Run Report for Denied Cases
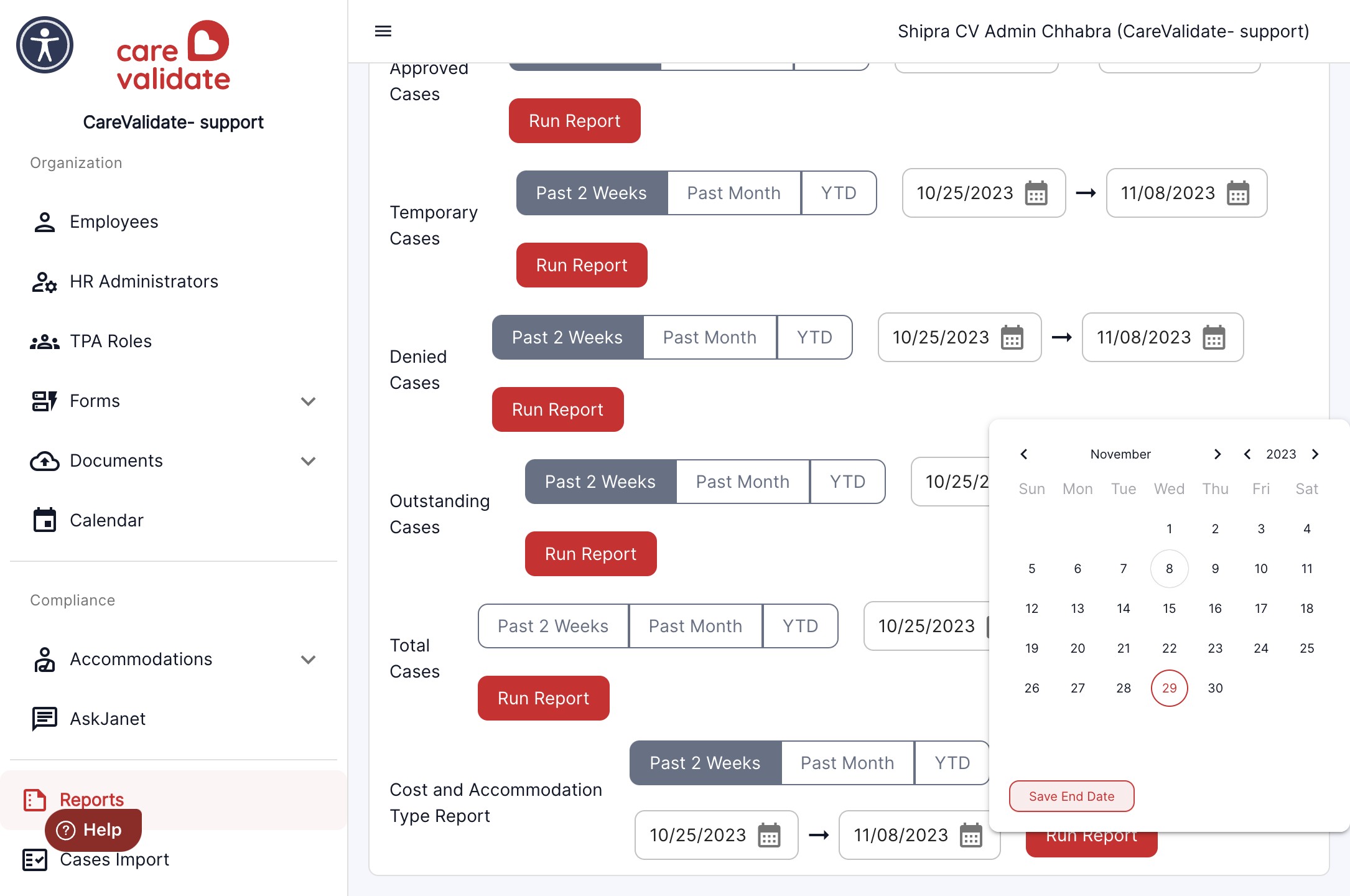1350x896 pixels. 557,409
